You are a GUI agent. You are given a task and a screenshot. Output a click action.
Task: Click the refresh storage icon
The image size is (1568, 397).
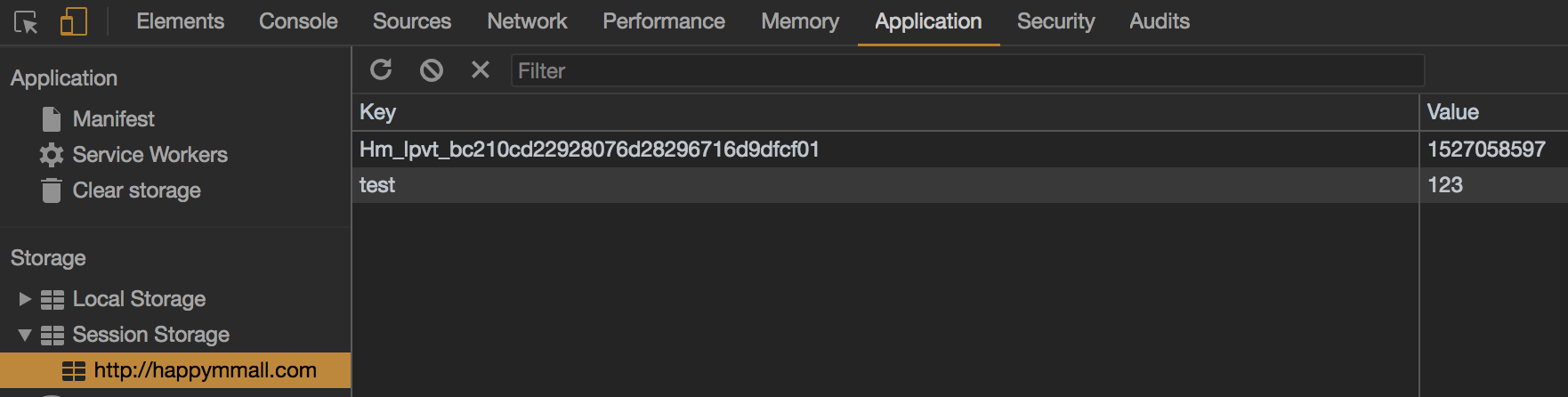click(381, 69)
